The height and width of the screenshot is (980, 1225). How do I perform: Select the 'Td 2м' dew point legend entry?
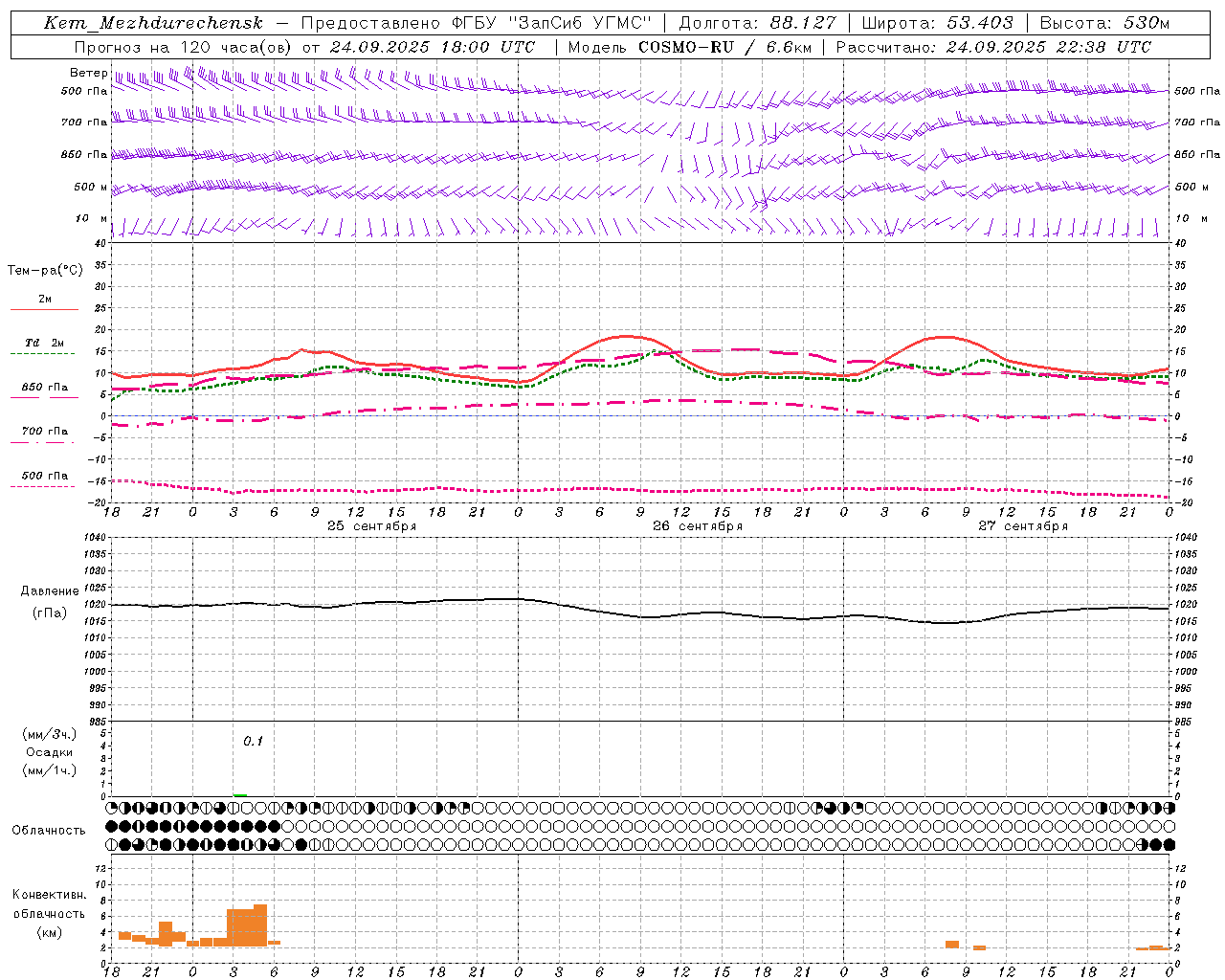point(44,343)
